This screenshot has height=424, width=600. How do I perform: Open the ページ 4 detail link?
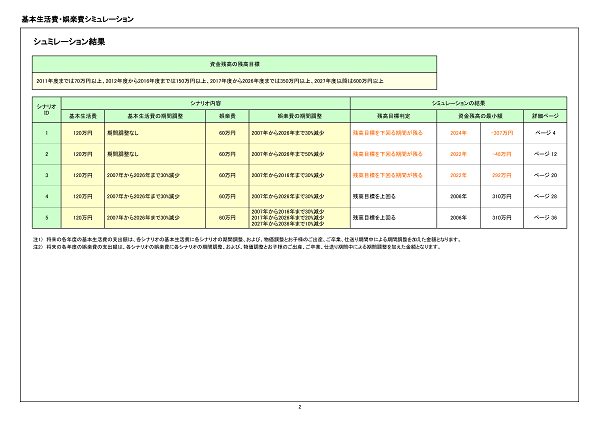point(545,132)
